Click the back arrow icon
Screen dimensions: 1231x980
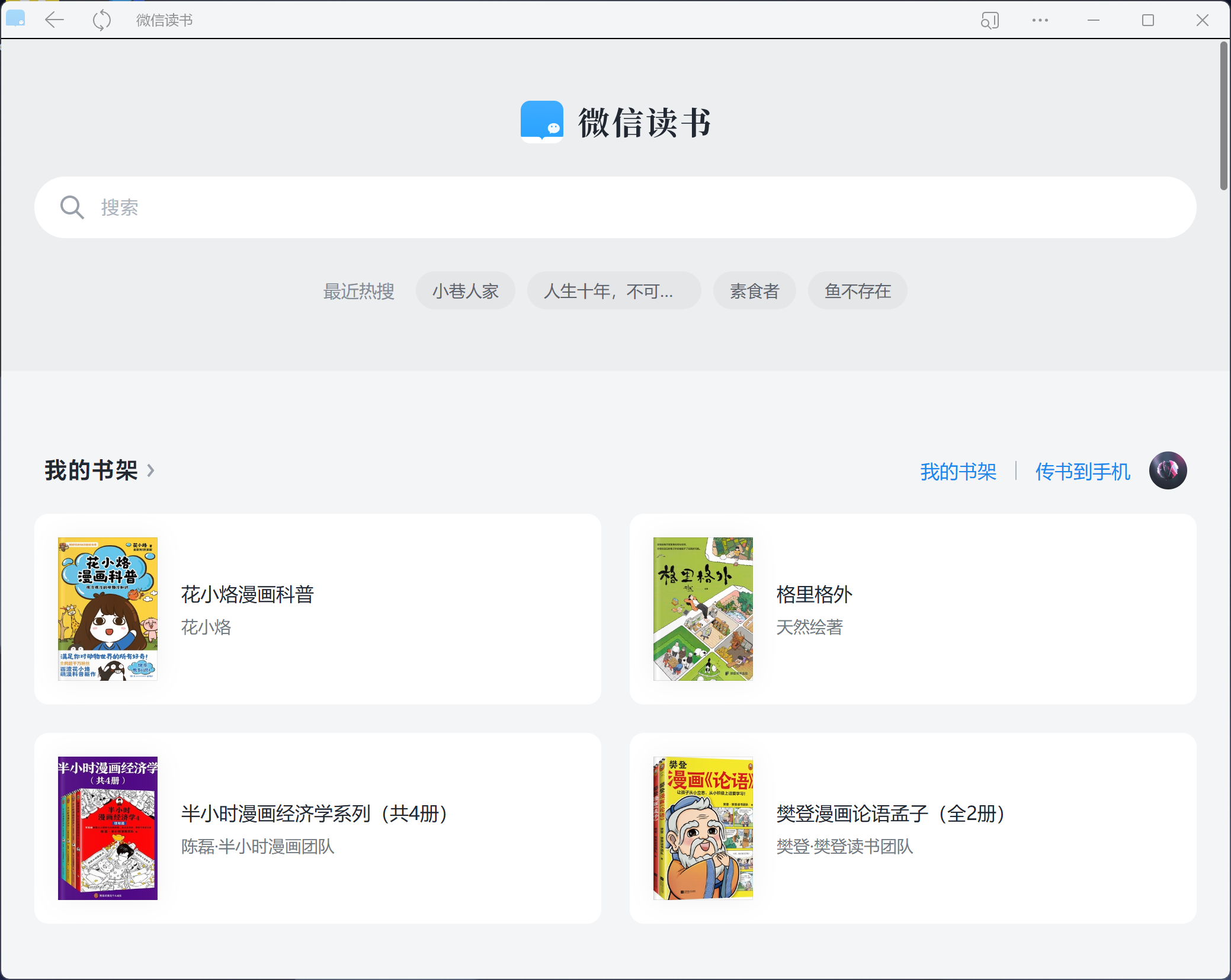click(x=55, y=20)
